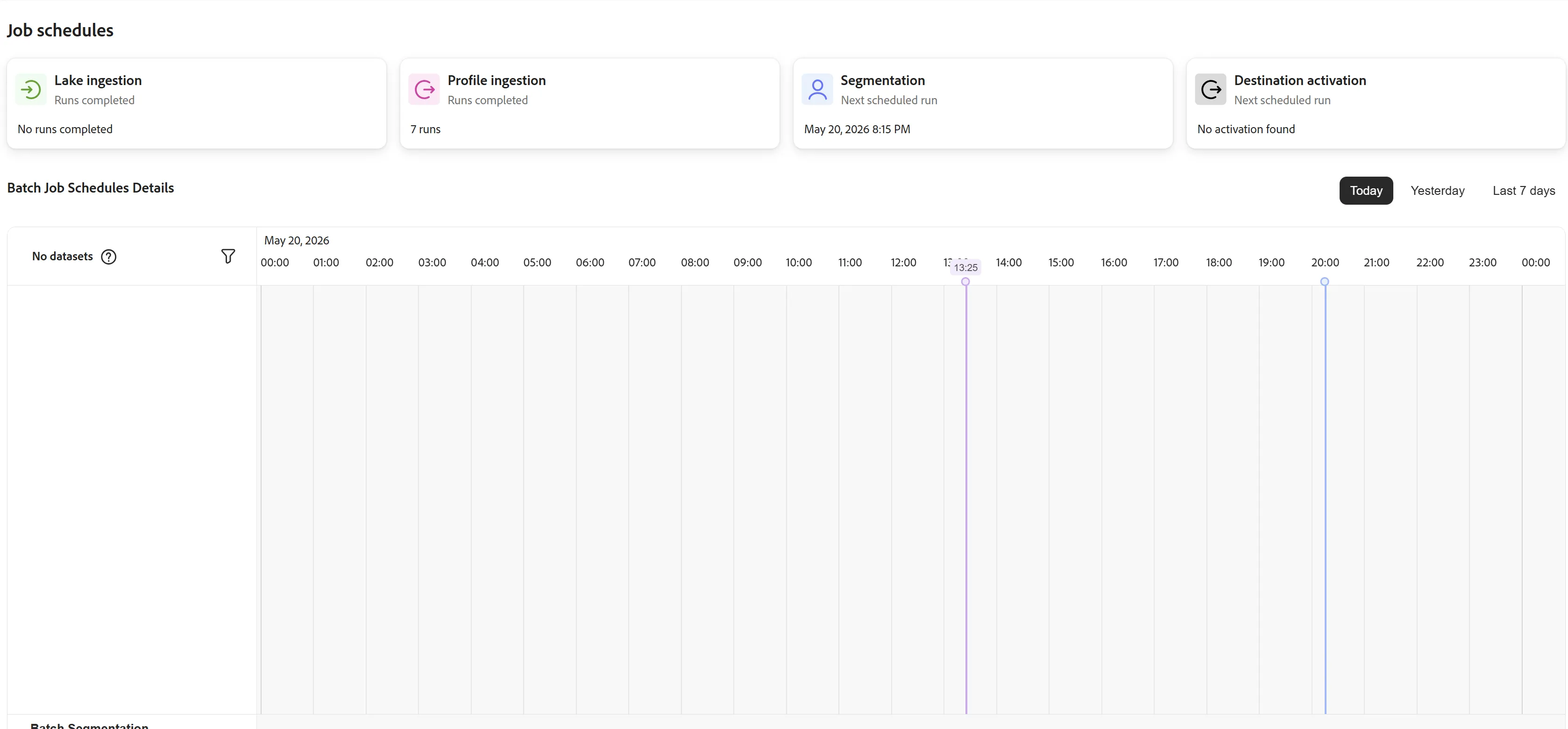Click the 14:00 hour label
1568x729 pixels.
pyautogui.click(x=1008, y=263)
